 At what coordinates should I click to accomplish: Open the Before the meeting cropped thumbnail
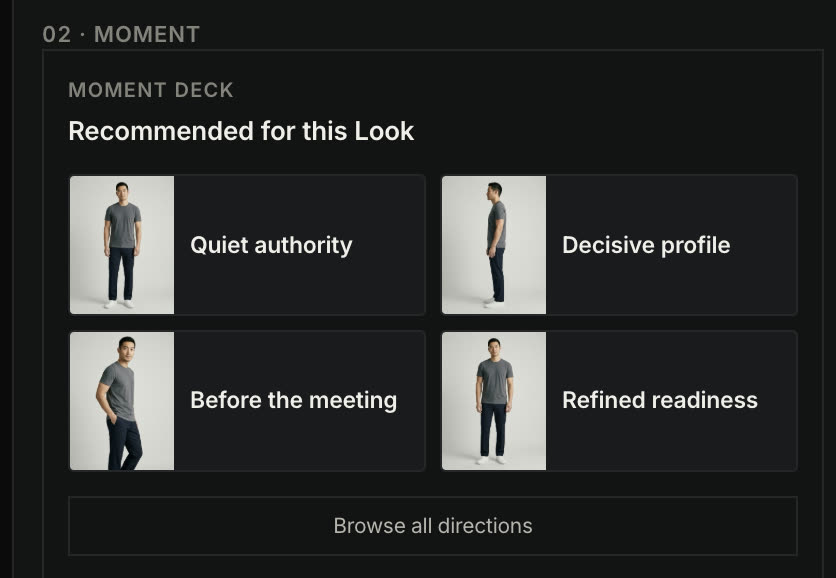122,401
